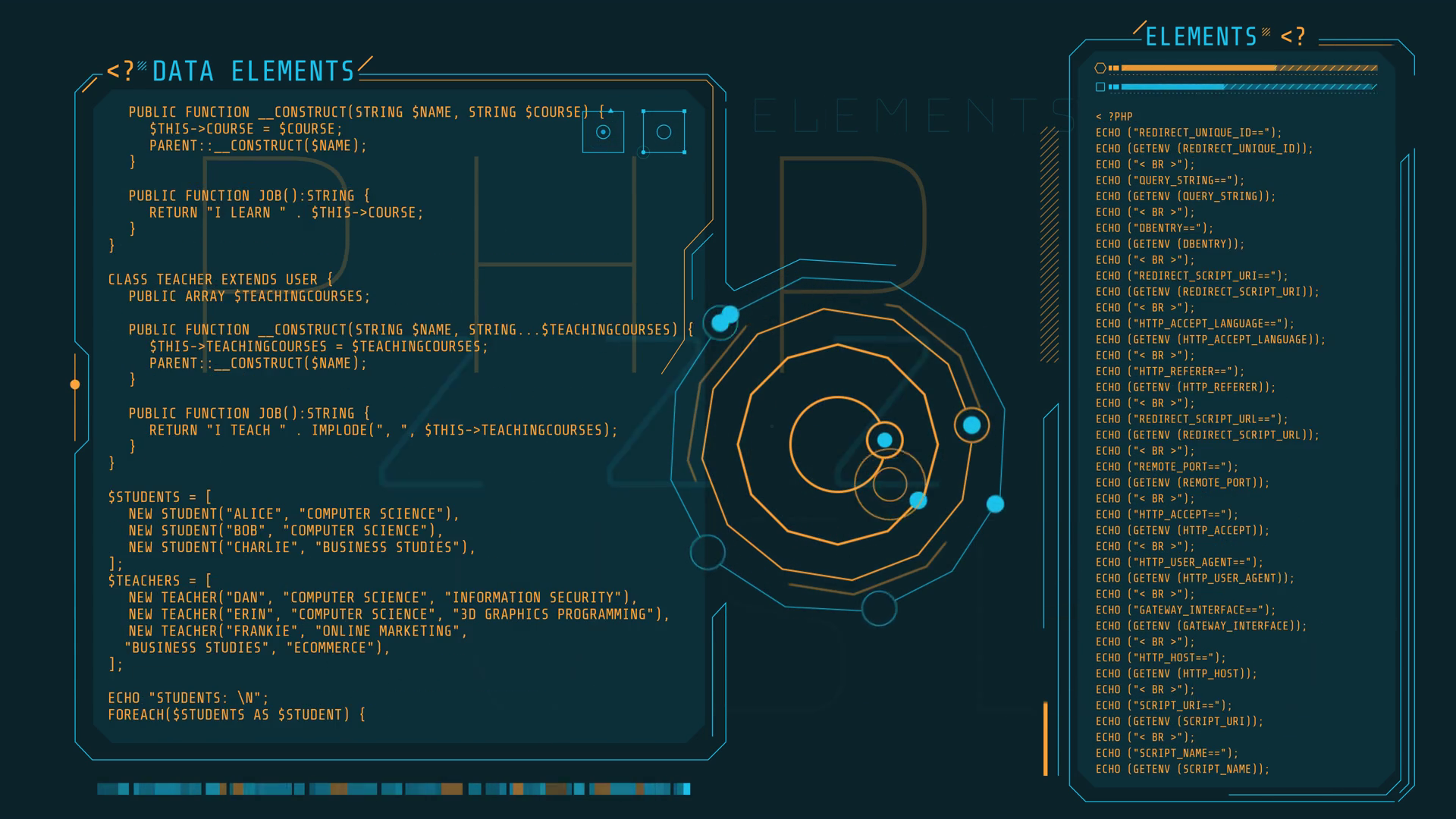The width and height of the screenshot is (1456, 819).
Task: Click the hollow circle node at dial bottom
Action: (879, 608)
